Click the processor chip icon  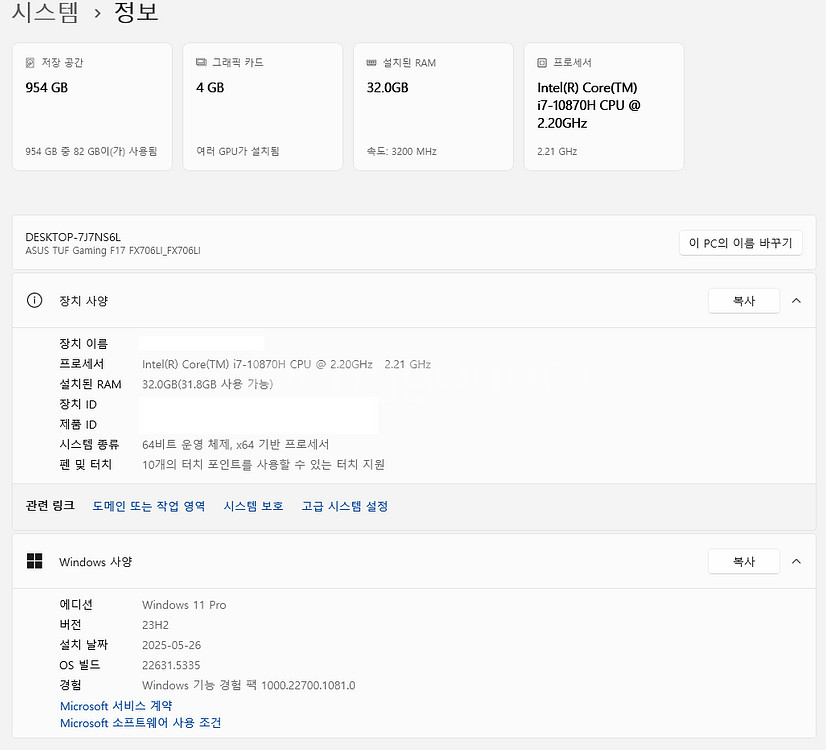542,63
